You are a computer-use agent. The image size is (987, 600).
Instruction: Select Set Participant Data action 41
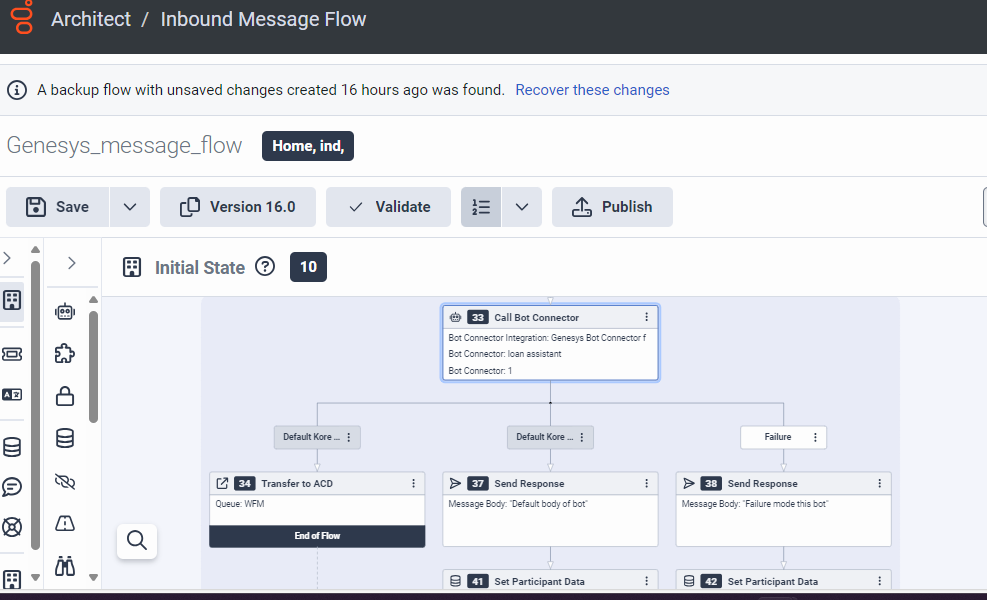point(551,580)
